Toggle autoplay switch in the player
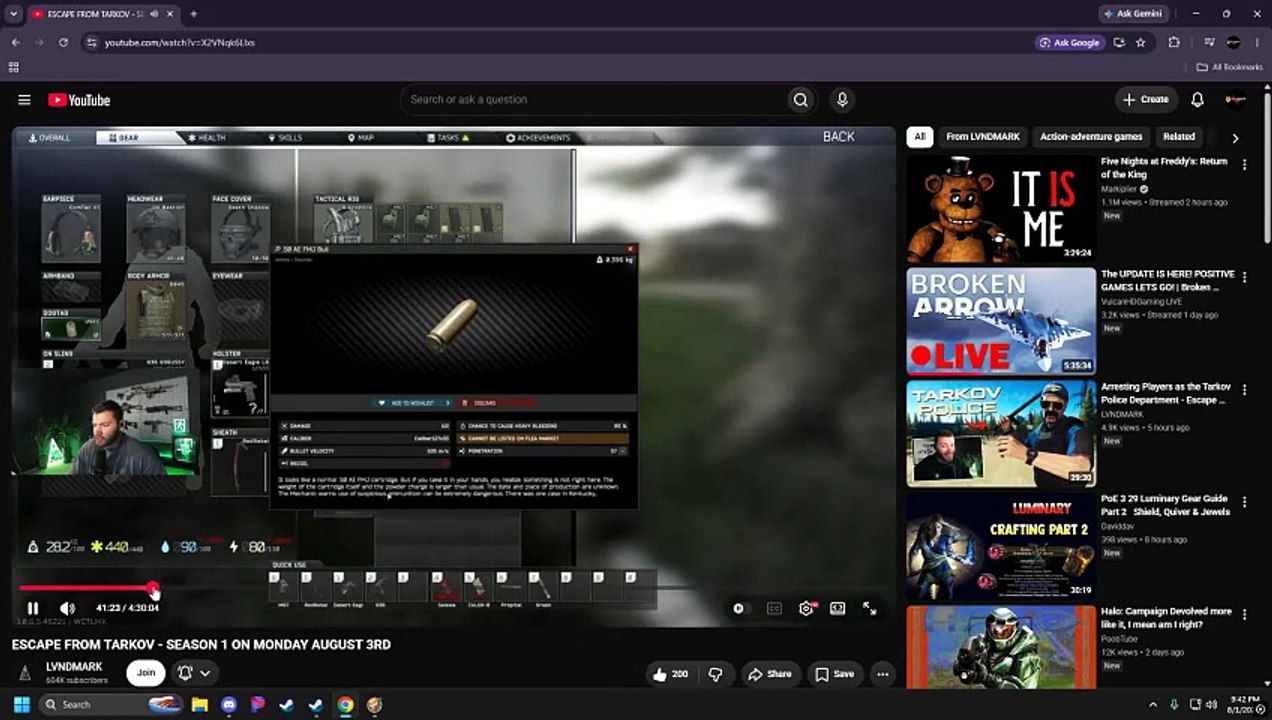This screenshot has width=1272, height=720. 739,608
